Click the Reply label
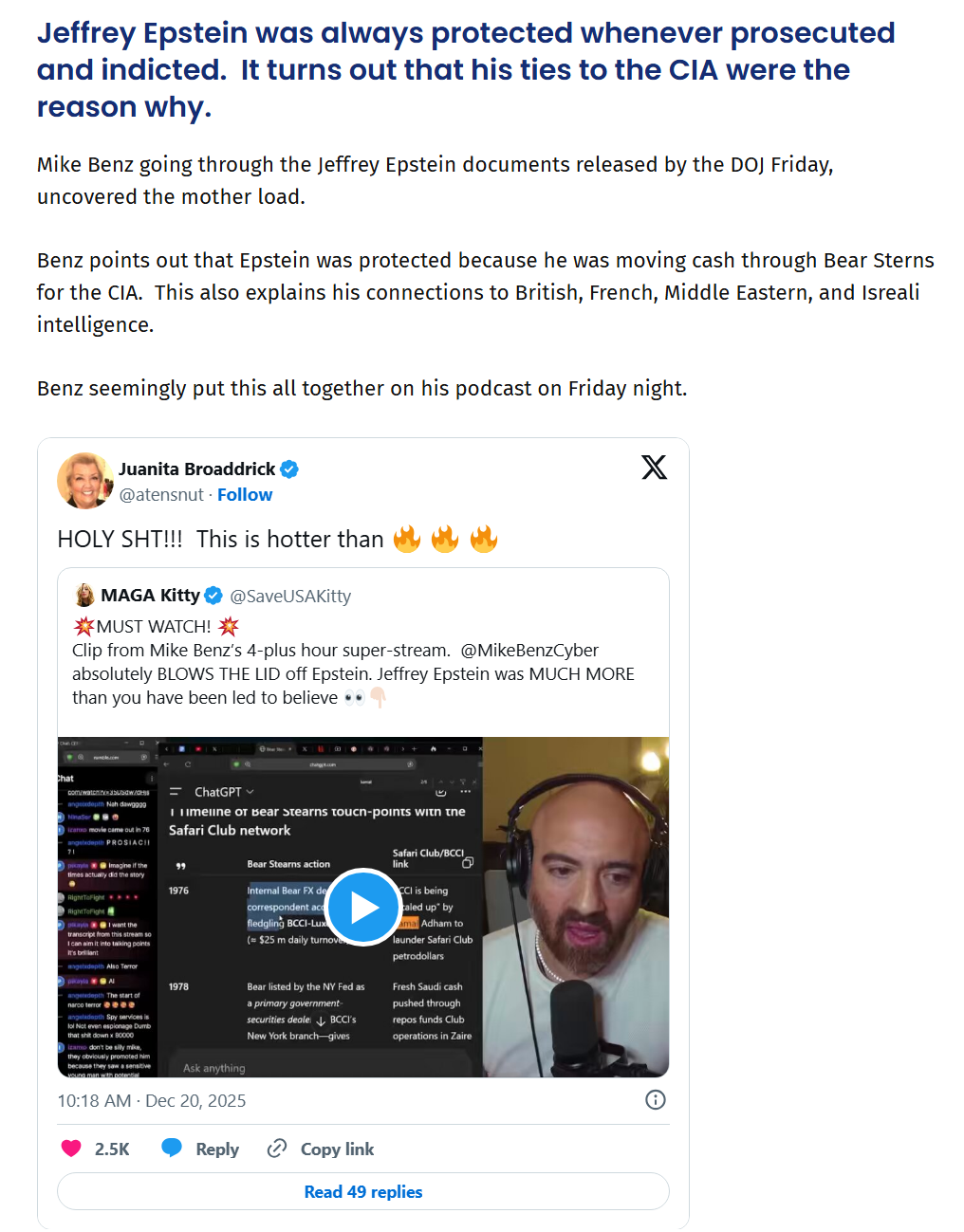Image resolution: width=964 pixels, height=1232 pixels. click(217, 1149)
